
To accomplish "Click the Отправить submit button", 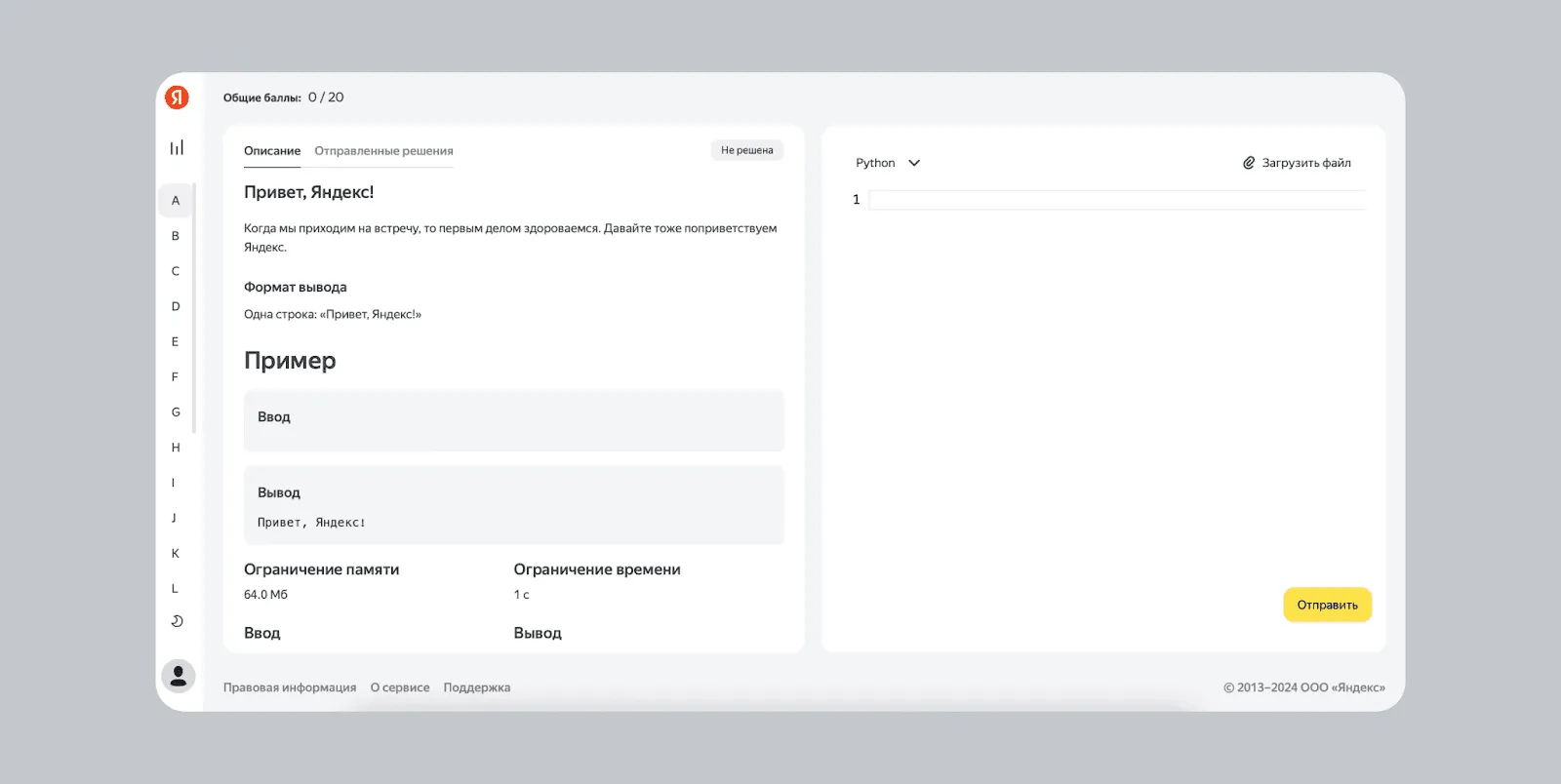I will [x=1327, y=605].
